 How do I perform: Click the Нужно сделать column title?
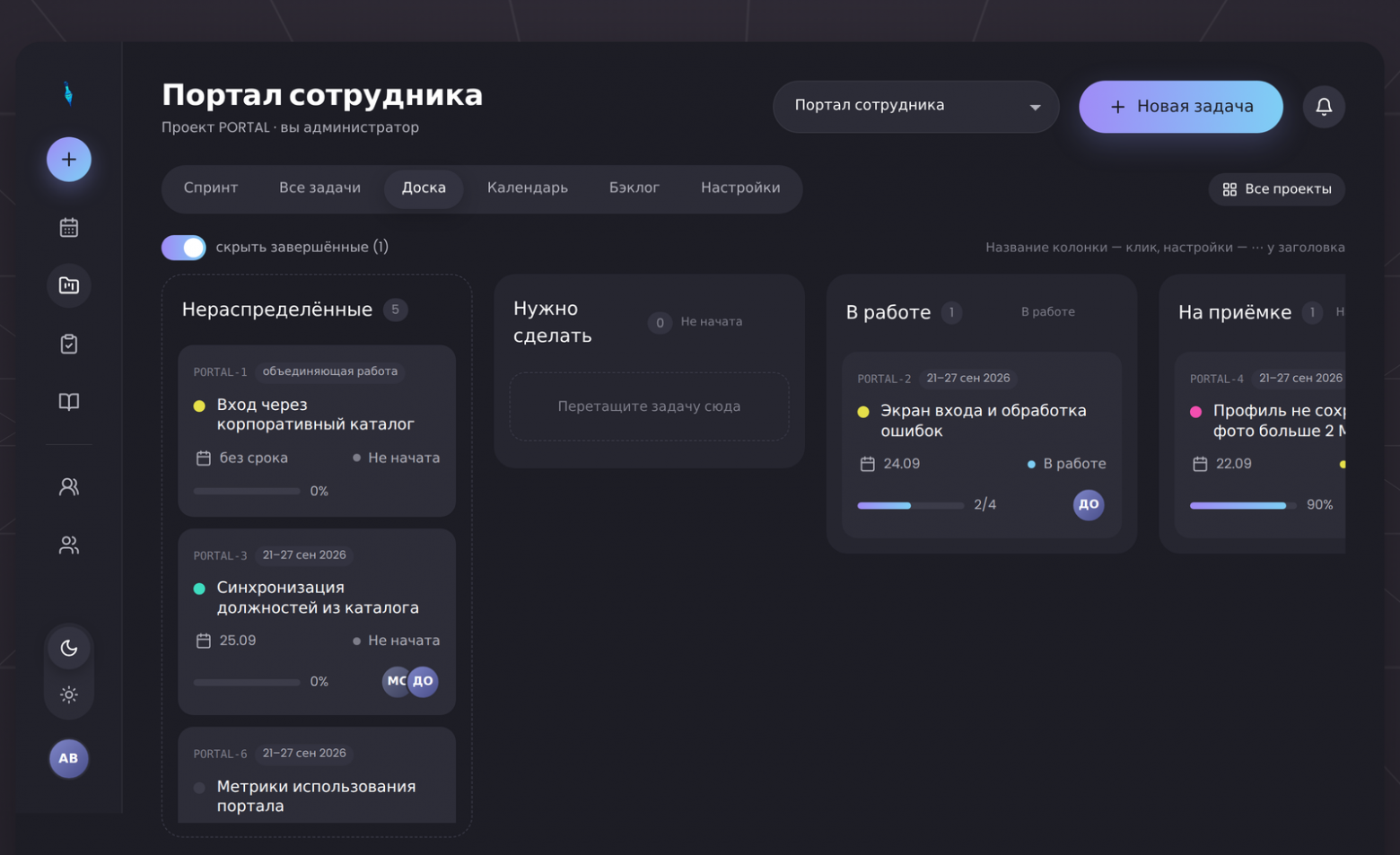[552, 322]
